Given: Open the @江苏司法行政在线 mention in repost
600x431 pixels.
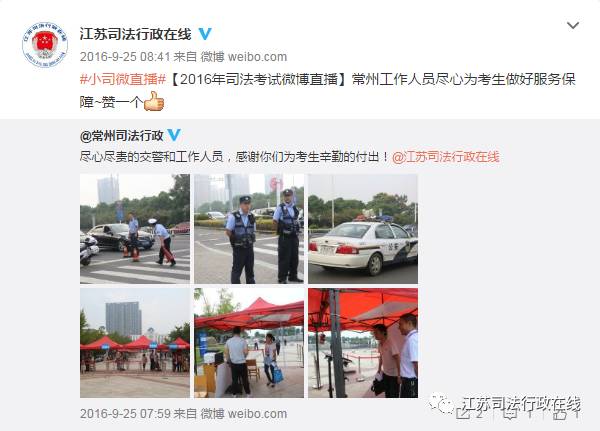Looking at the screenshot, I should point(446,157).
